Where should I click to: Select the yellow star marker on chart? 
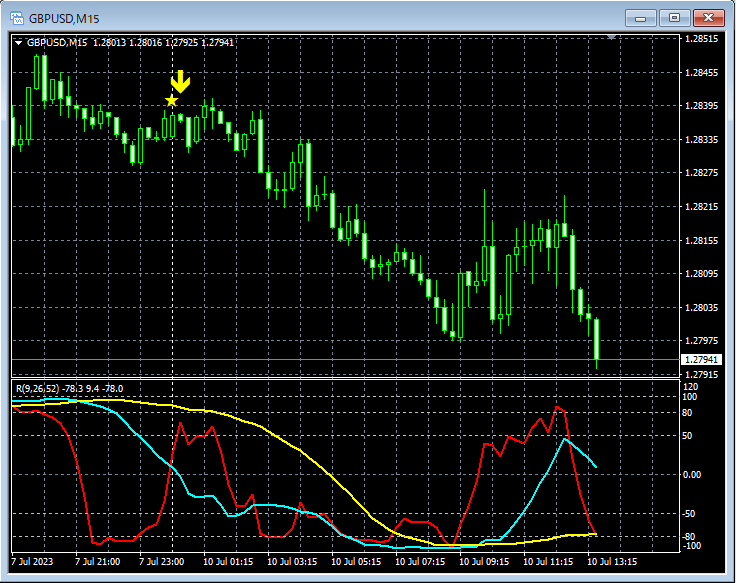pos(172,100)
